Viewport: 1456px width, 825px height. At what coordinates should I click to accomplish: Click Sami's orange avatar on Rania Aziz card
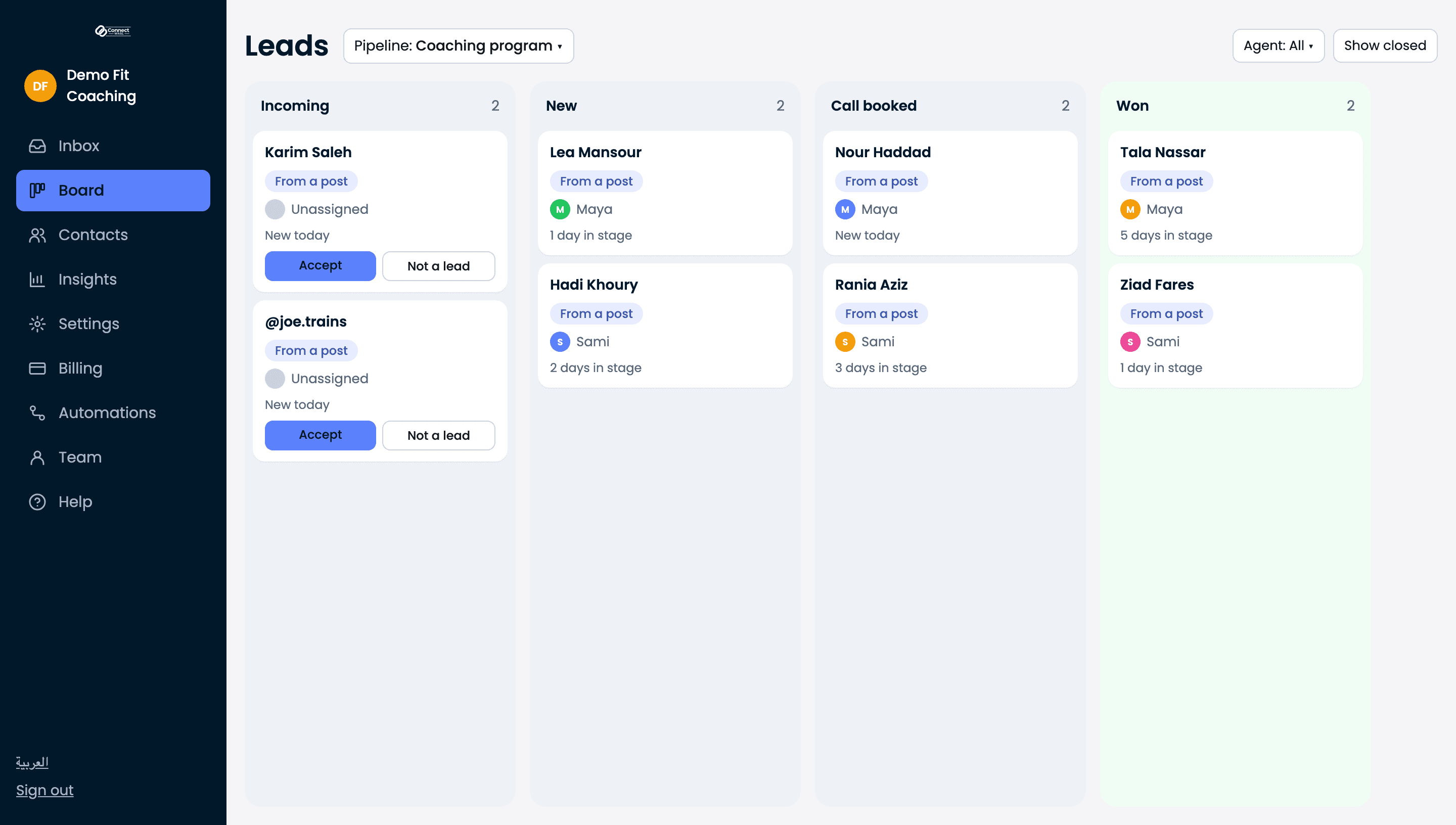[845, 342]
